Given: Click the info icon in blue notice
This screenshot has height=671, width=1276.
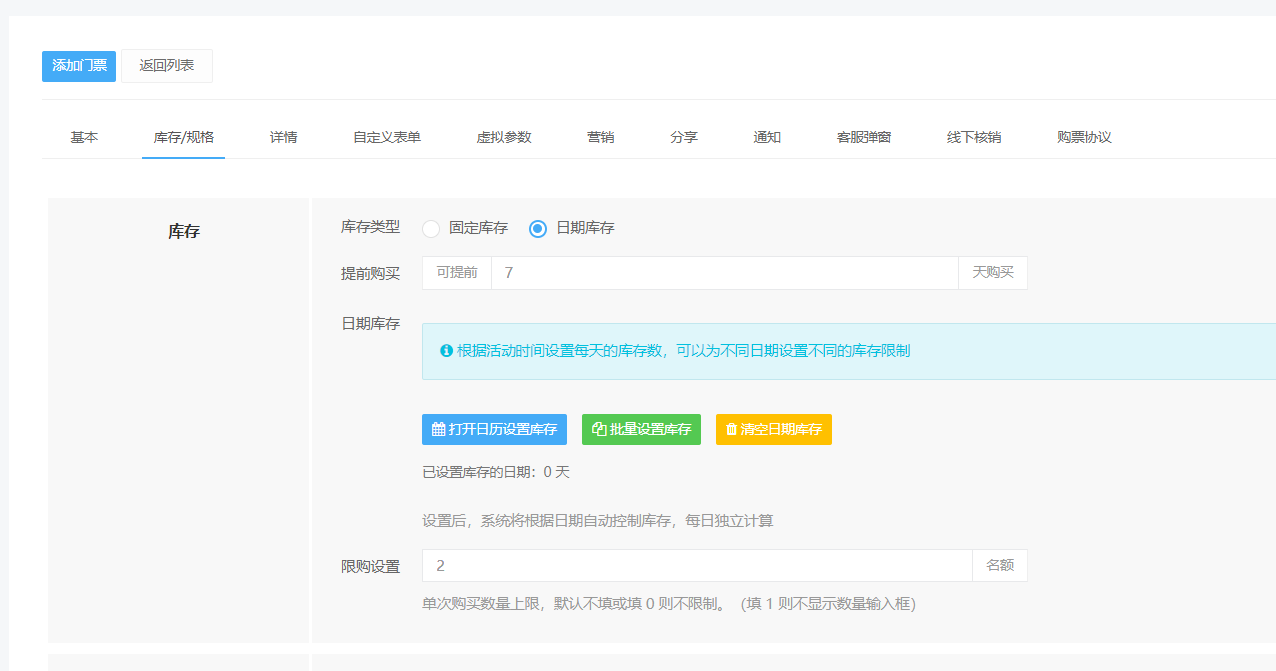Looking at the screenshot, I should (447, 351).
